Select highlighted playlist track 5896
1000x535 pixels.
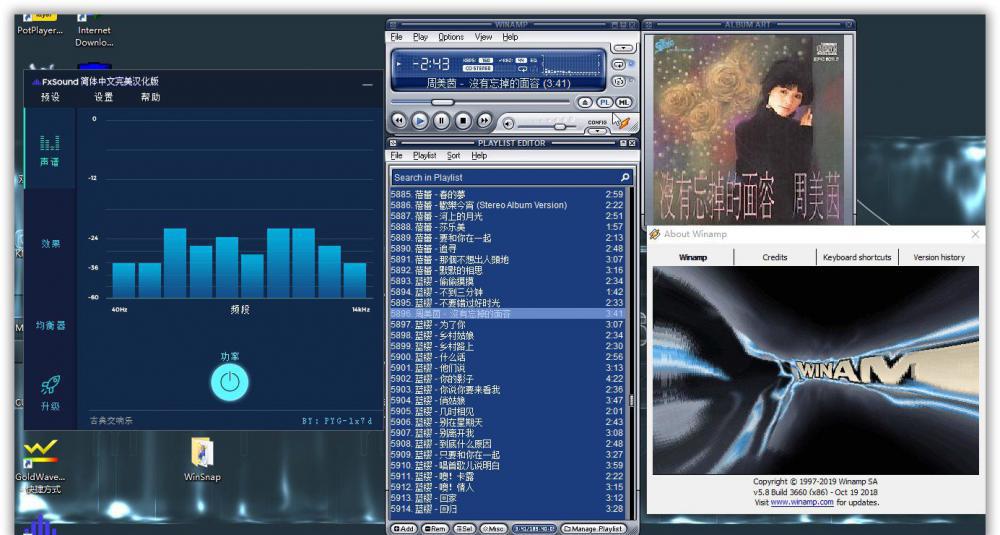coord(507,314)
